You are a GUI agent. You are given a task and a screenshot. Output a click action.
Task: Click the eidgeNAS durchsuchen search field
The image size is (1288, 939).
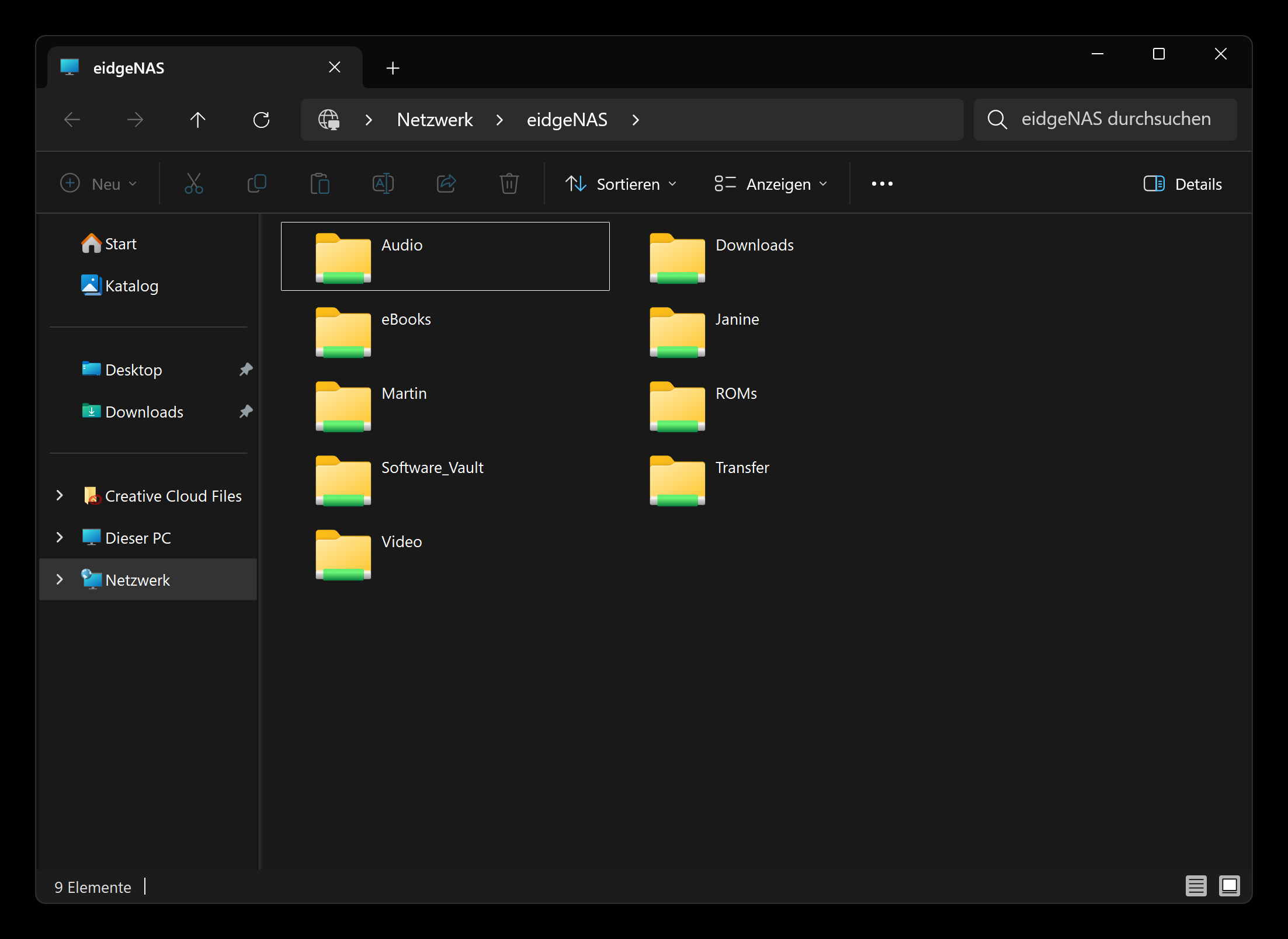pos(1116,119)
